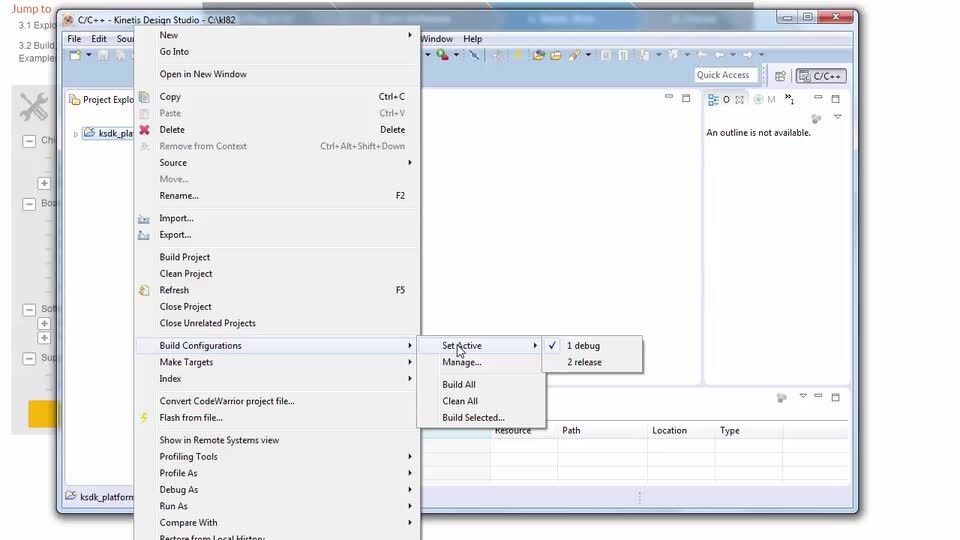This screenshot has width=960, height=540.
Task: Click the Project Explorer folder tab icon
Action: 74,100
